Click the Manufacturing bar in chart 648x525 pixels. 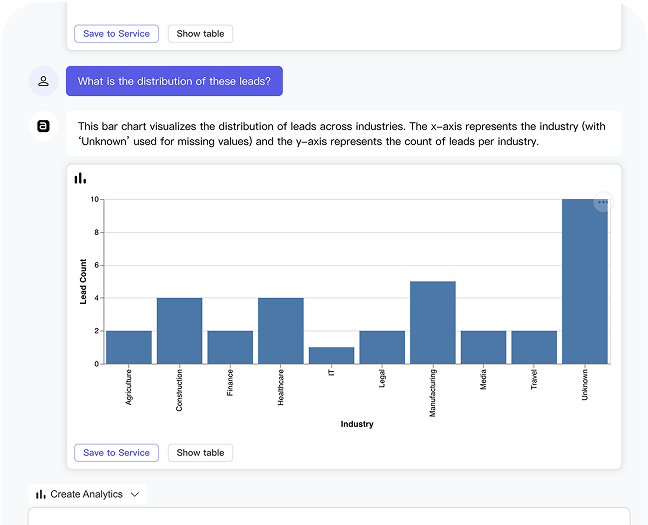pyautogui.click(x=433, y=323)
